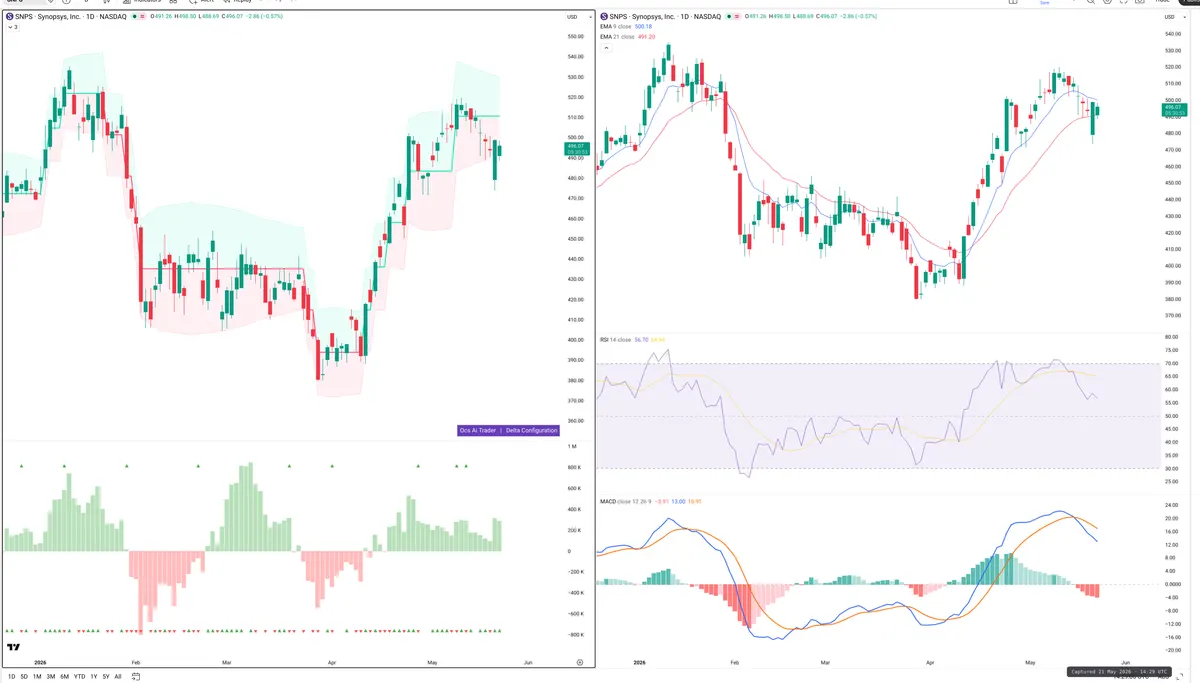Click the symbol logo icon in left chart

tap(11, 17)
